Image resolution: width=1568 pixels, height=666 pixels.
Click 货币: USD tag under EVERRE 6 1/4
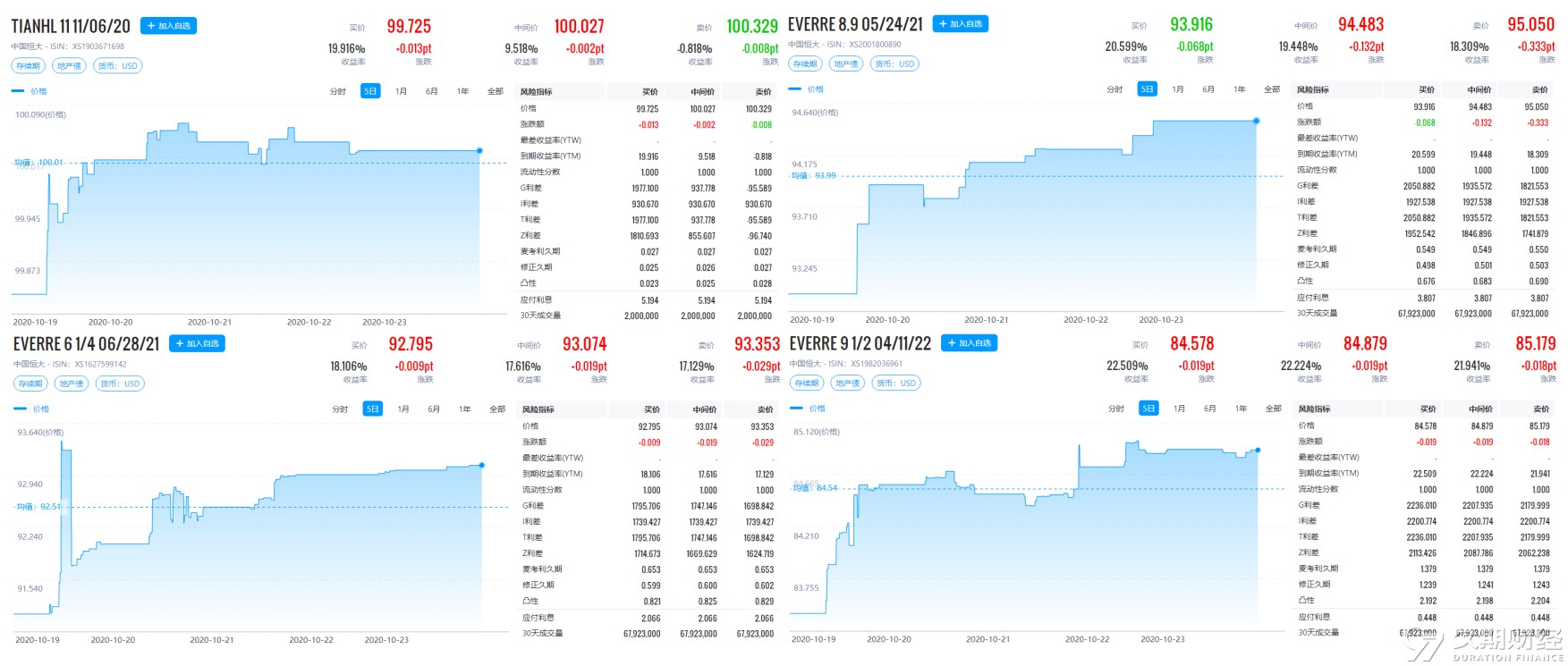point(119,384)
